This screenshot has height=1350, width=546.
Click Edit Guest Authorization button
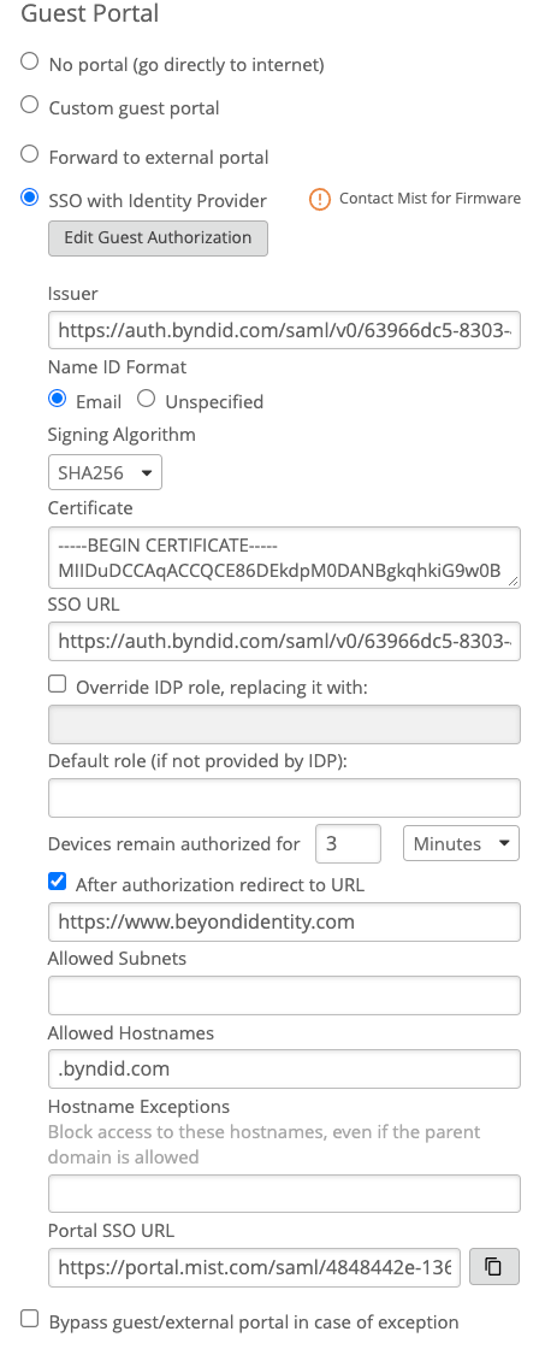pos(158,238)
